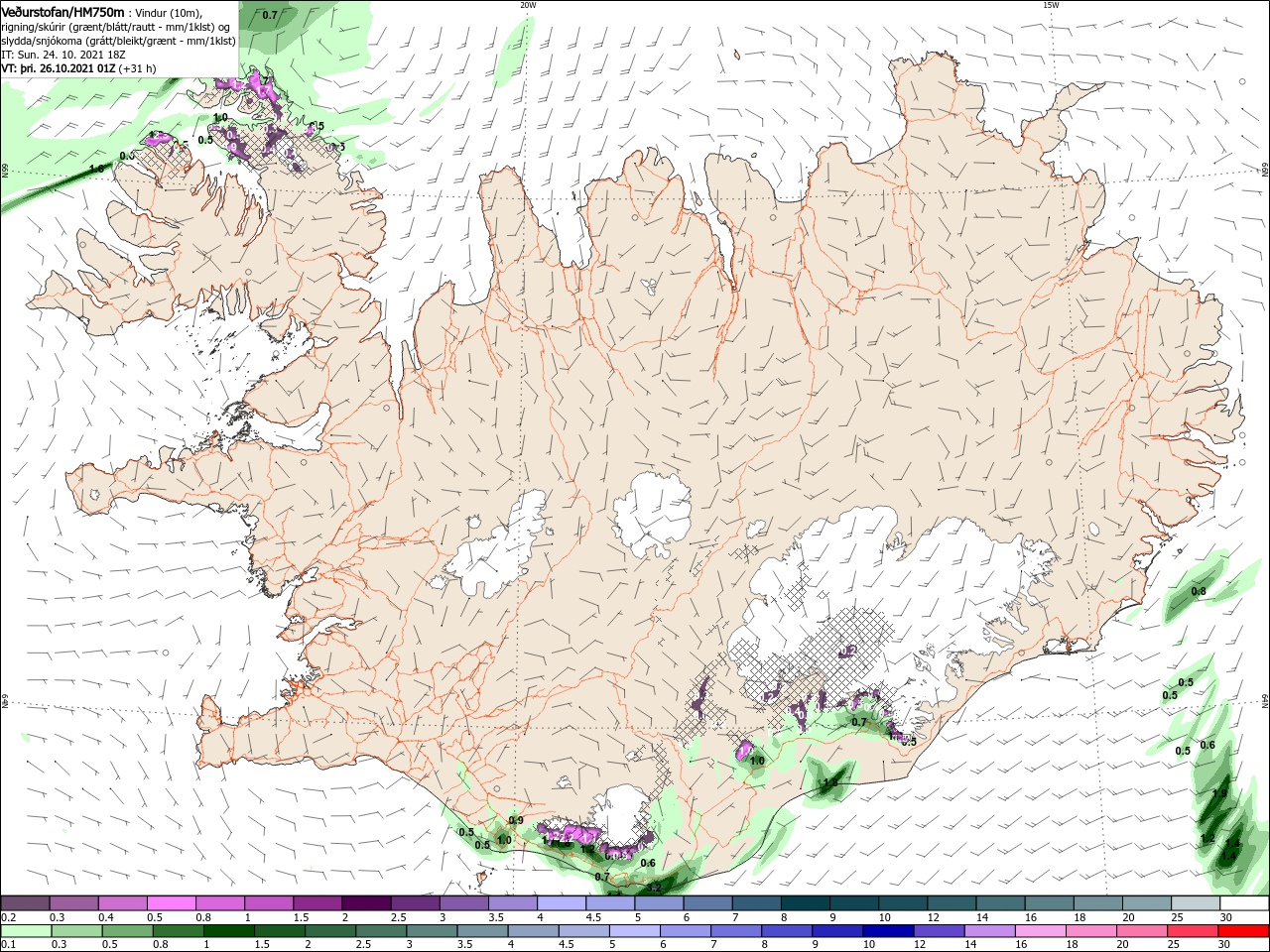The height and width of the screenshot is (952, 1270).
Task: Pick light grey 25 swatch in top legend row
Action: 1195,903
